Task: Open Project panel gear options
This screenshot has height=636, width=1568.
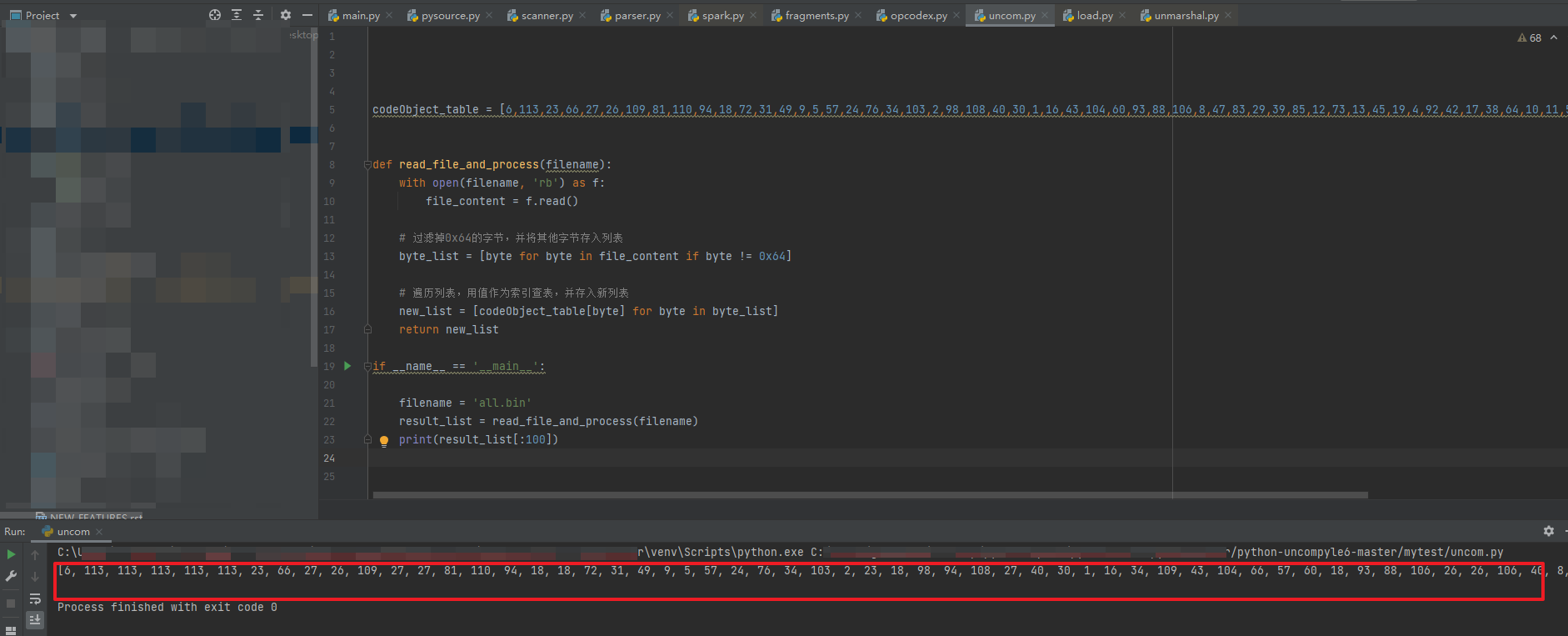Action: point(285,15)
